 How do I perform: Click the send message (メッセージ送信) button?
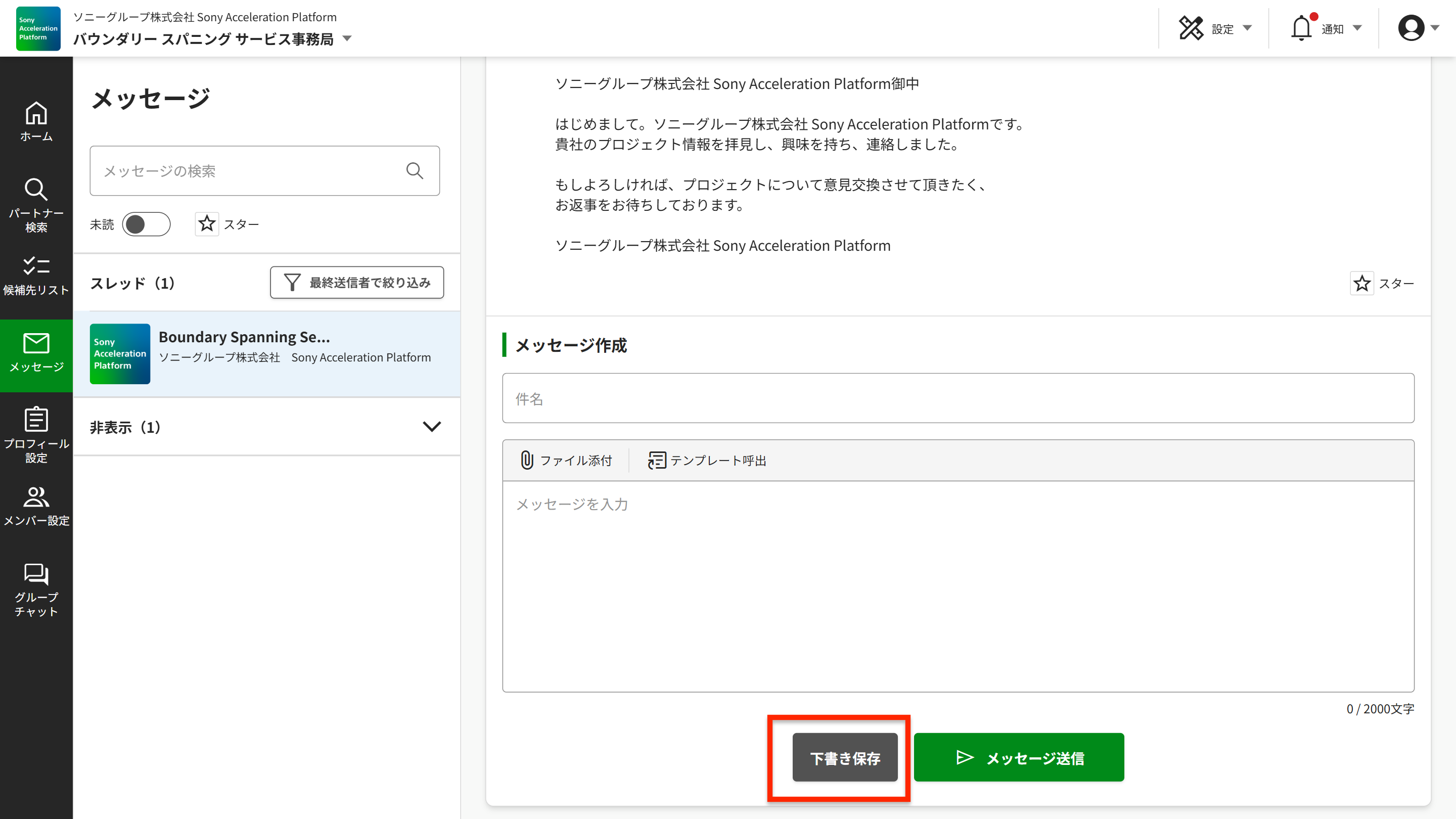(1019, 757)
